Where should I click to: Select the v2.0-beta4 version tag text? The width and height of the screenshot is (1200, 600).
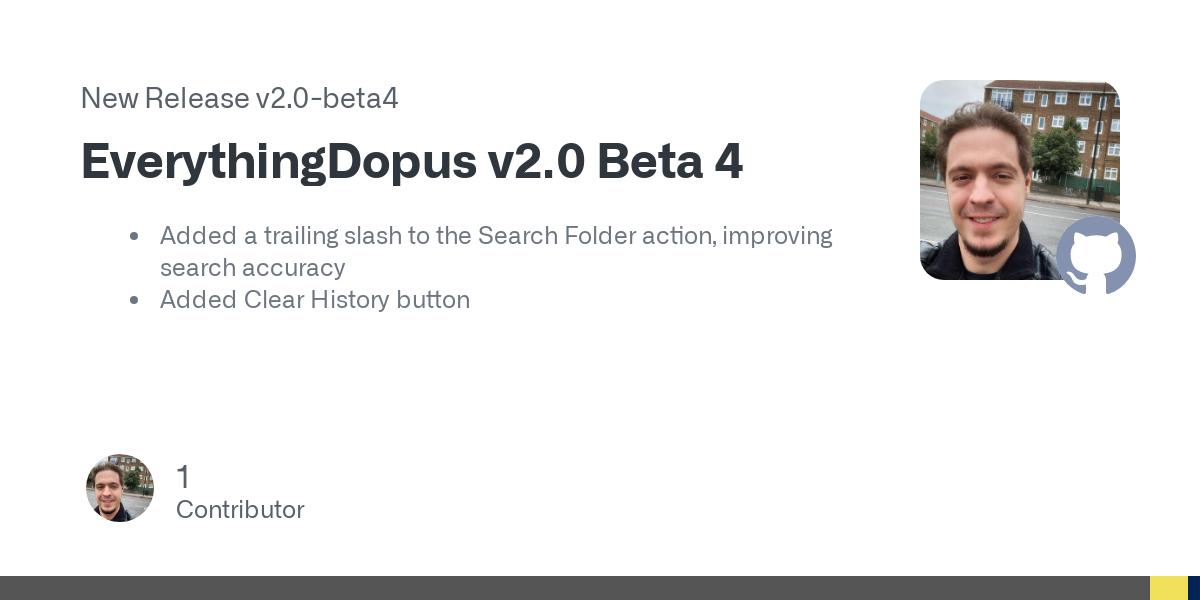click(326, 98)
